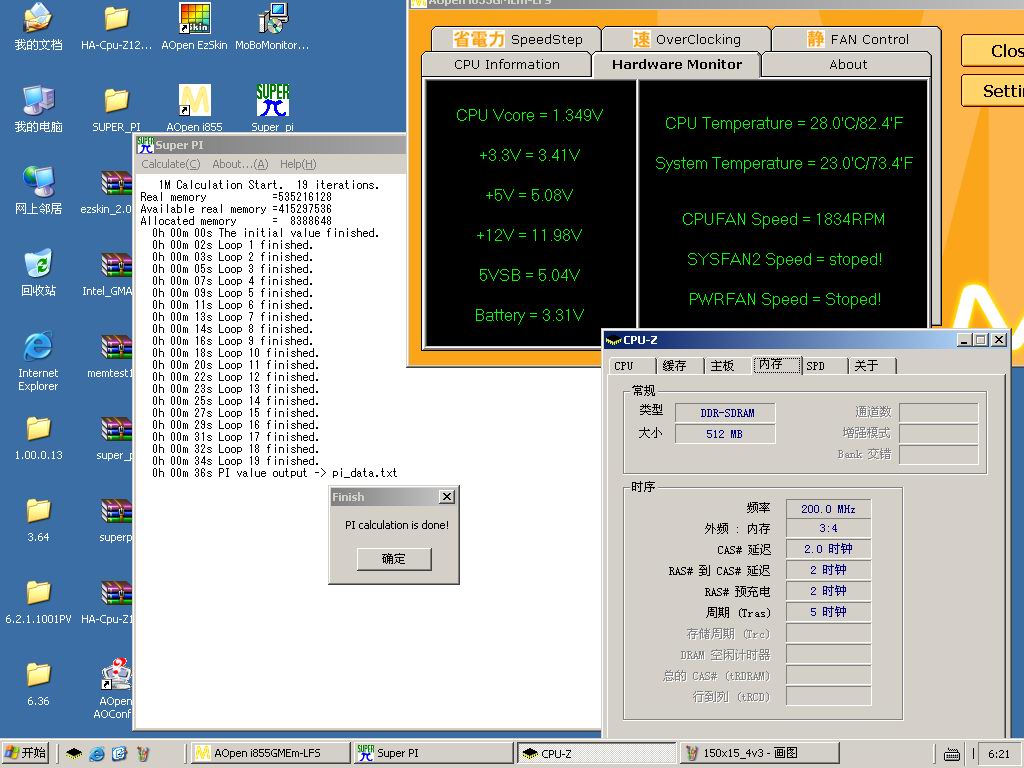Select the 内存 tab in CPU-Z
This screenshot has height=768, width=1024.
click(x=776, y=364)
